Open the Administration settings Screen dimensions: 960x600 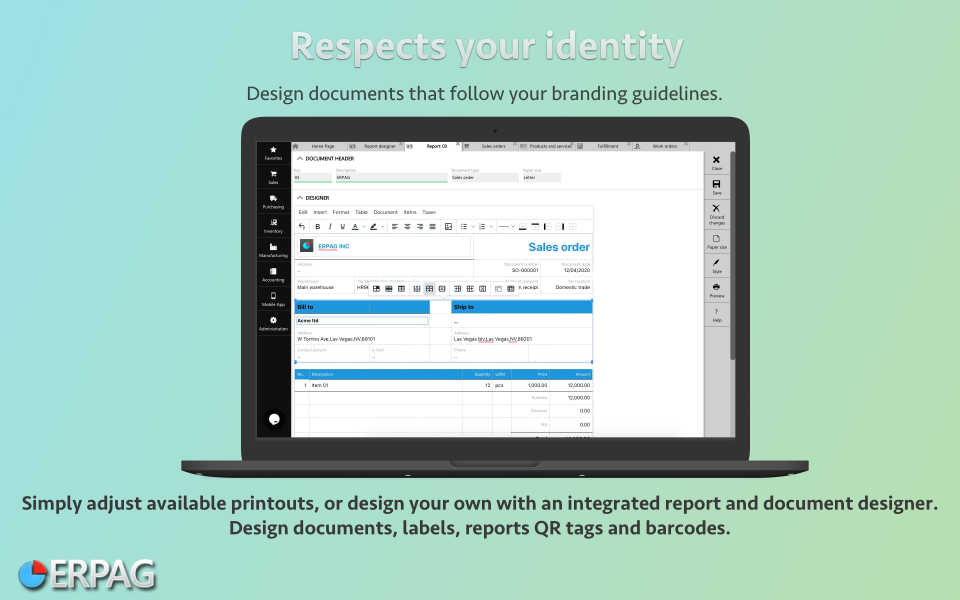273,324
